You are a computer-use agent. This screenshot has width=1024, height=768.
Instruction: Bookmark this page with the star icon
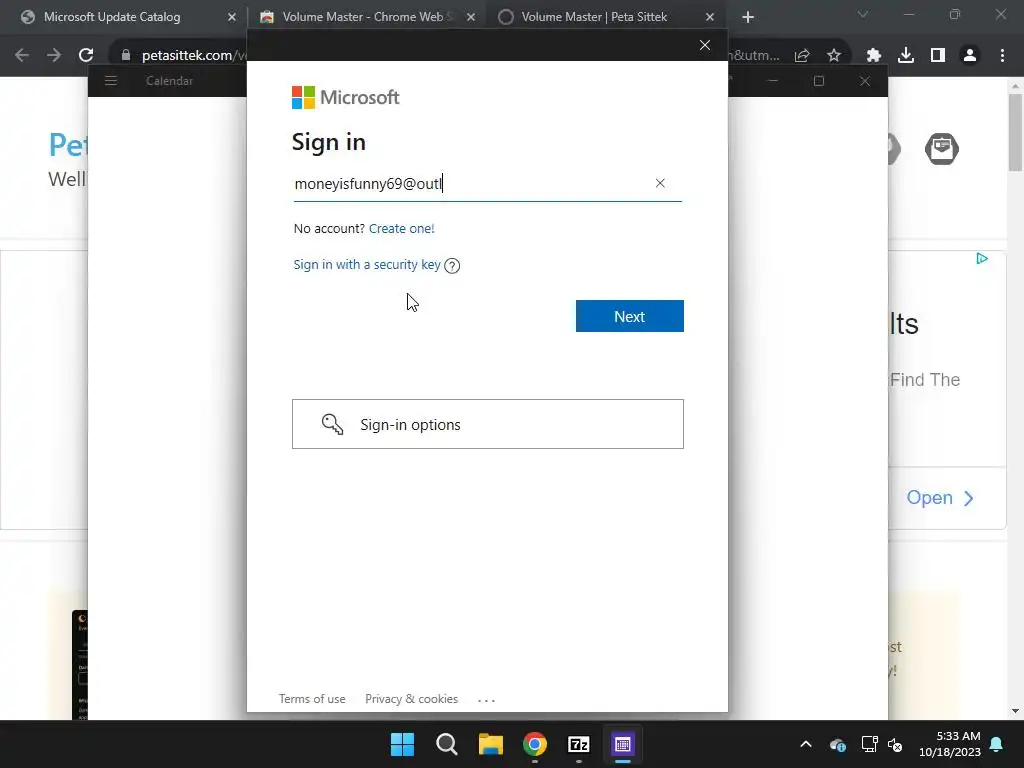pos(834,56)
